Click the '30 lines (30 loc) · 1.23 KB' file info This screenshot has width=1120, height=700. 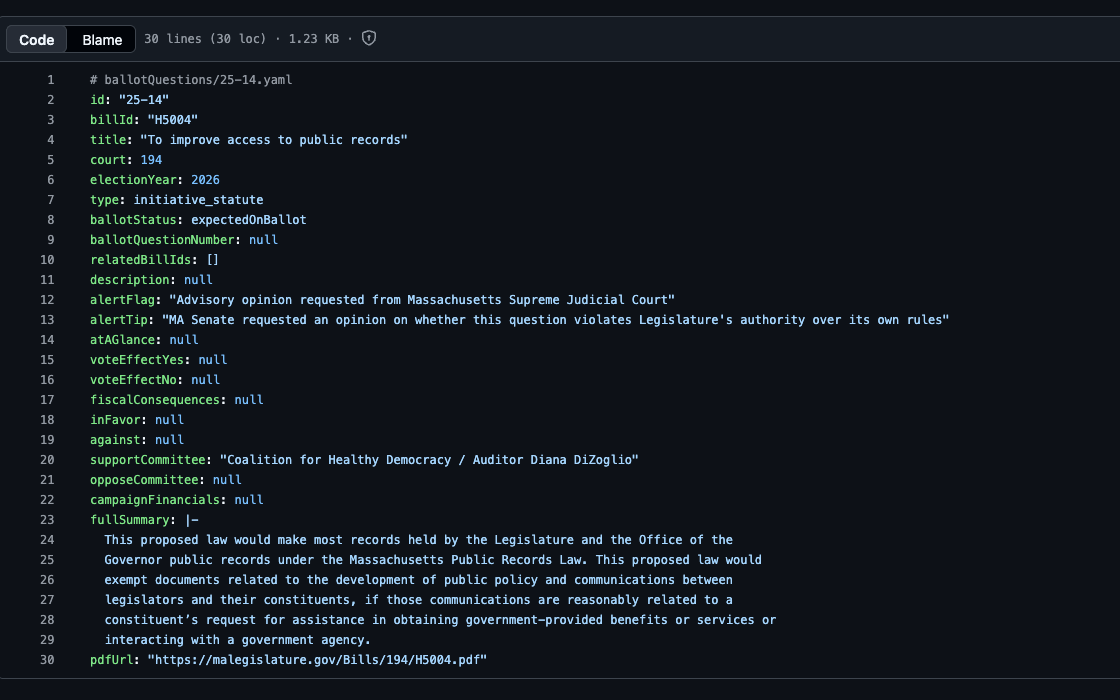[x=241, y=39]
